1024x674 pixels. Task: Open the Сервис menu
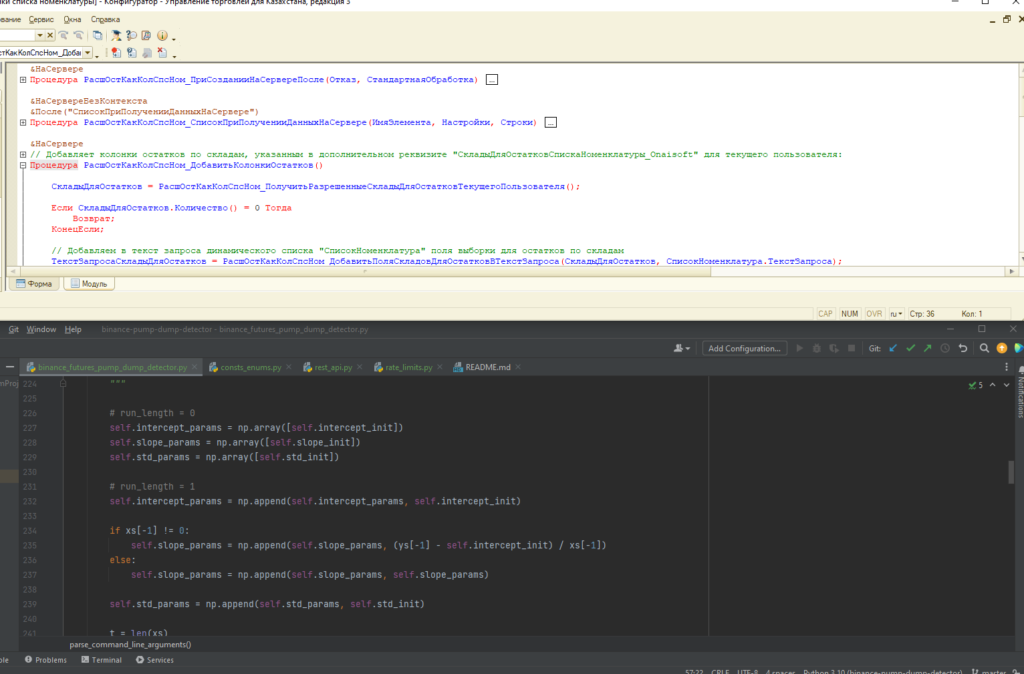(41, 19)
